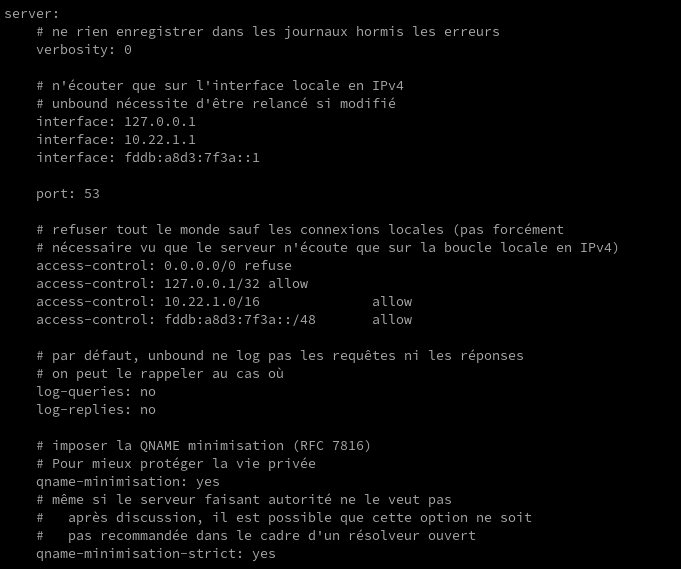Screen dimensions: 681x569
Task: Click the 10.22.1.0/16 access-control network
Action: (x=212, y=301)
